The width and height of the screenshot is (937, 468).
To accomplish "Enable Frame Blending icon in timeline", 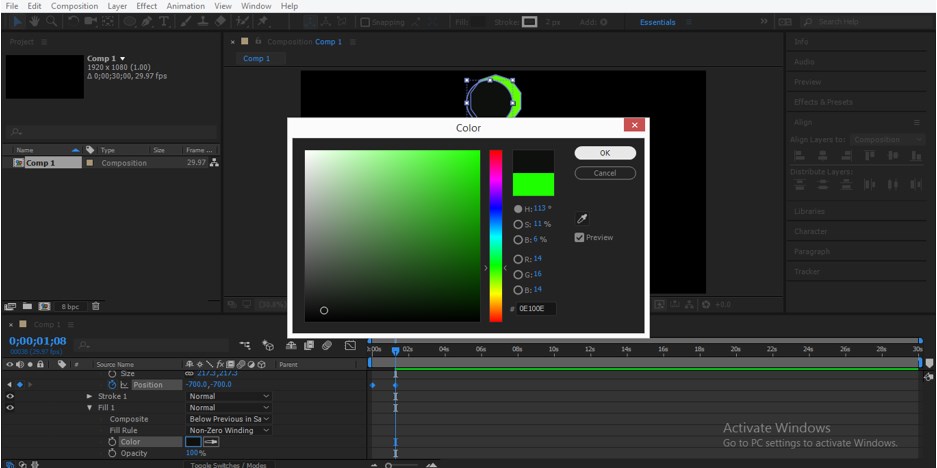I will [x=308, y=345].
